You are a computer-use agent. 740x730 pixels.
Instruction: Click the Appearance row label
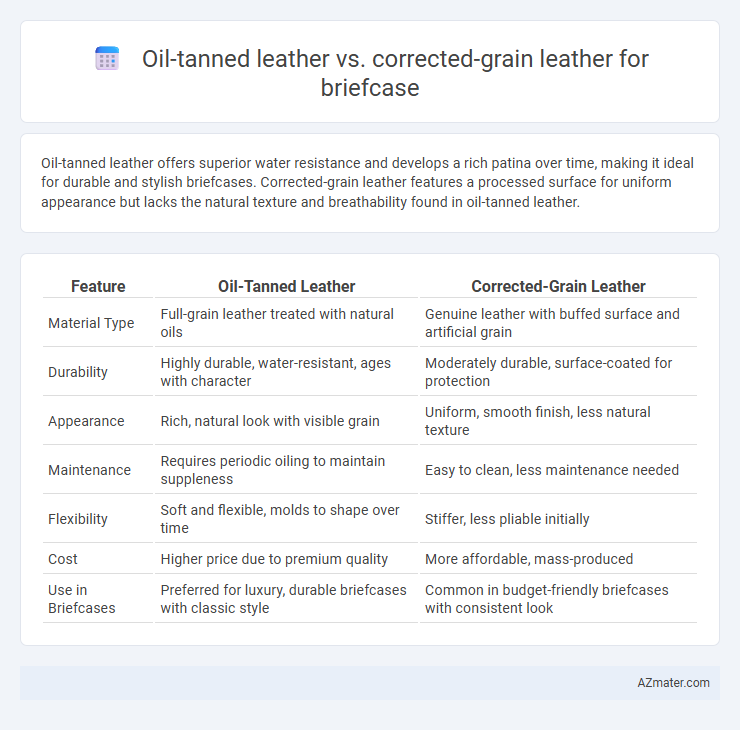pyautogui.click(x=86, y=421)
